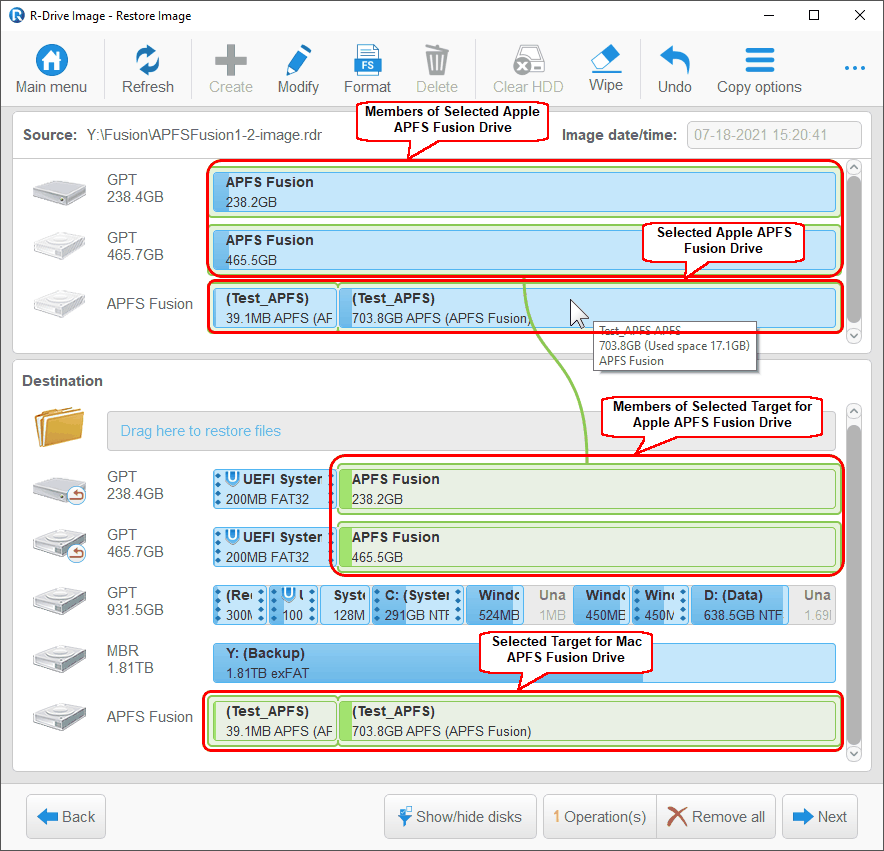Click the destination folder icon
This screenshot has width=884, height=851.
click(x=59, y=427)
